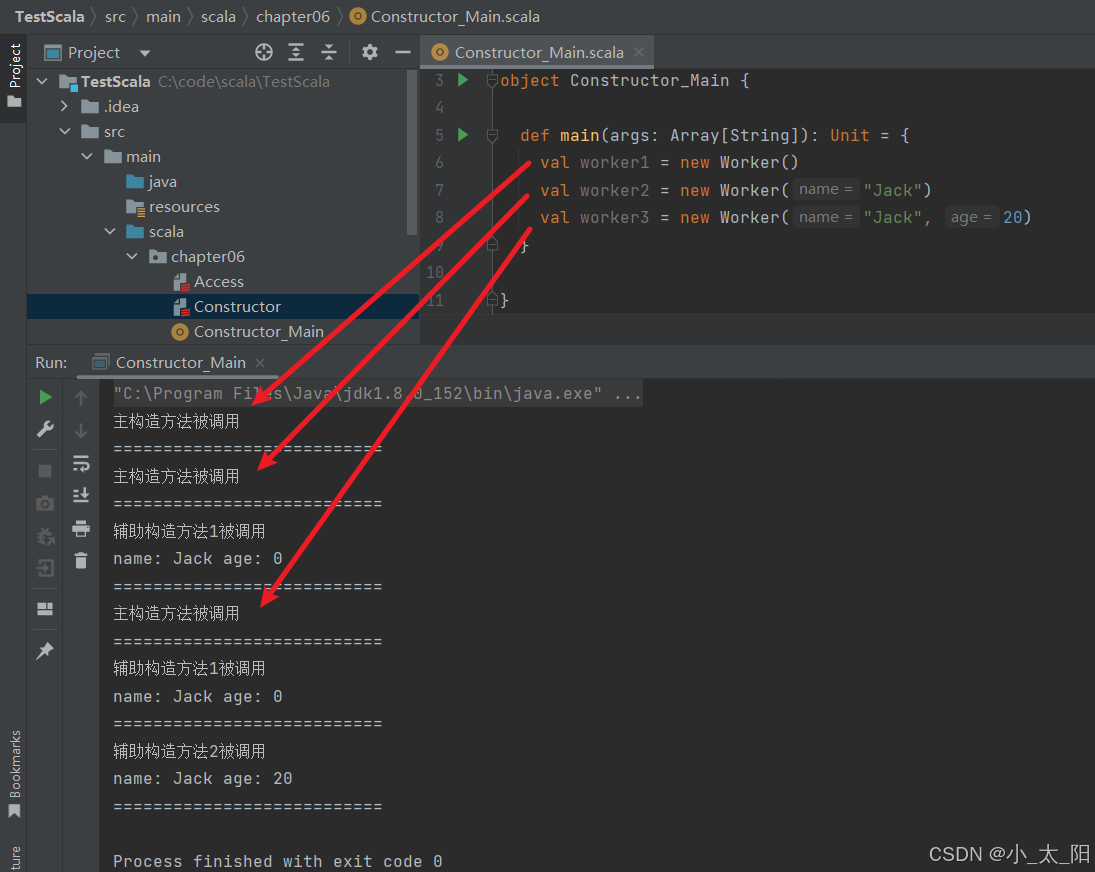The height and width of the screenshot is (872, 1095).
Task: Collapse the main folder
Action: 87,156
